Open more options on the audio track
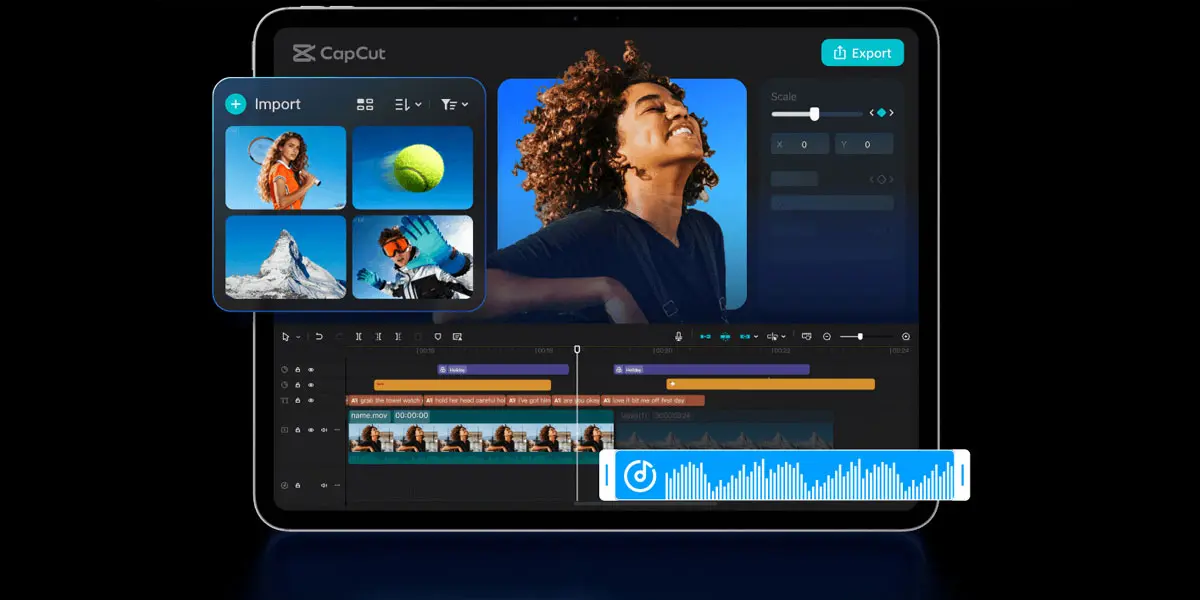The image size is (1200, 600). [337, 485]
